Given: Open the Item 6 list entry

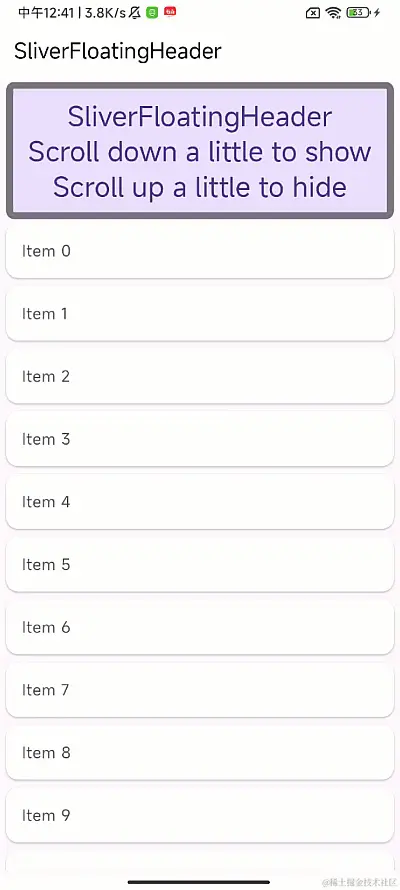Looking at the screenshot, I should pyautogui.click(x=200, y=627).
